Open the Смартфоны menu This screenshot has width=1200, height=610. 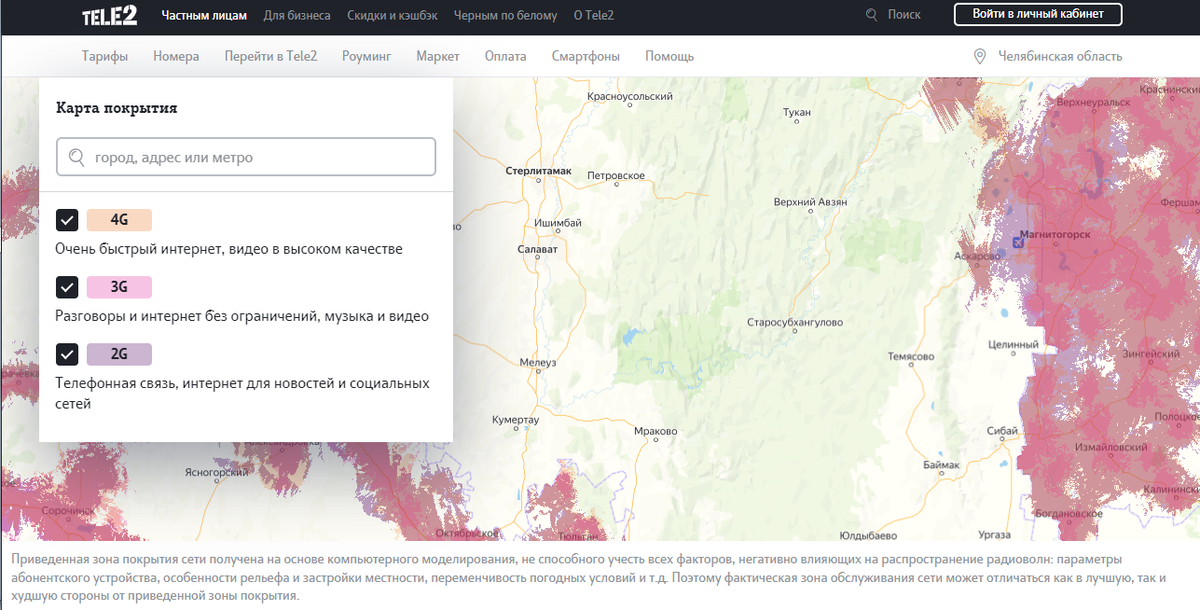point(586,56)
